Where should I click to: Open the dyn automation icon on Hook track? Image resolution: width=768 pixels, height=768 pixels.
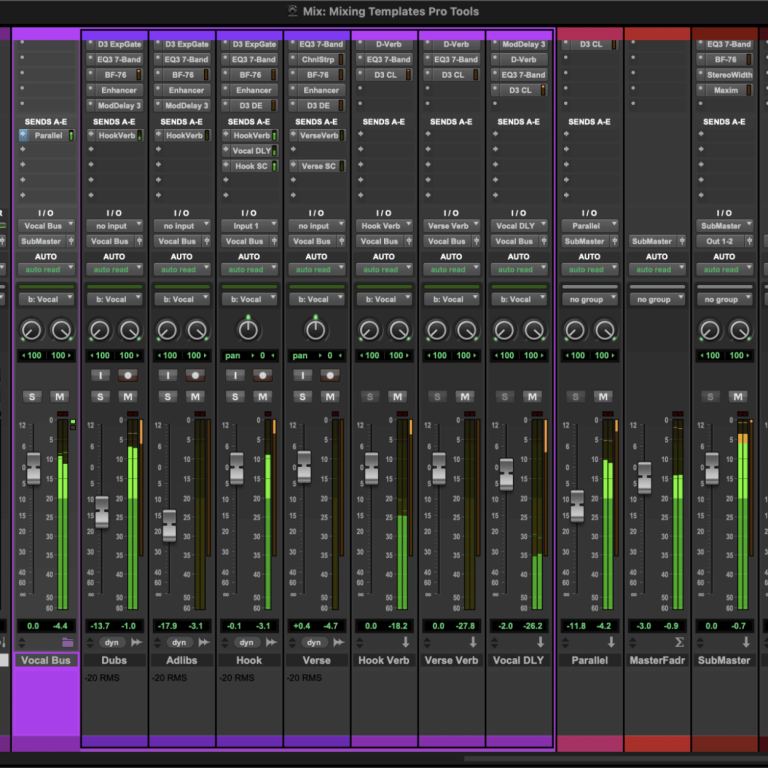246,642
